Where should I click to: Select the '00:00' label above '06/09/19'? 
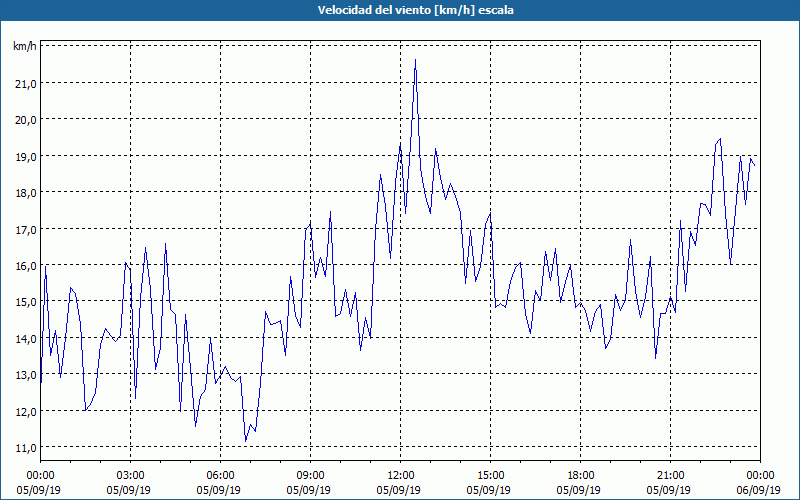(760, 476)
